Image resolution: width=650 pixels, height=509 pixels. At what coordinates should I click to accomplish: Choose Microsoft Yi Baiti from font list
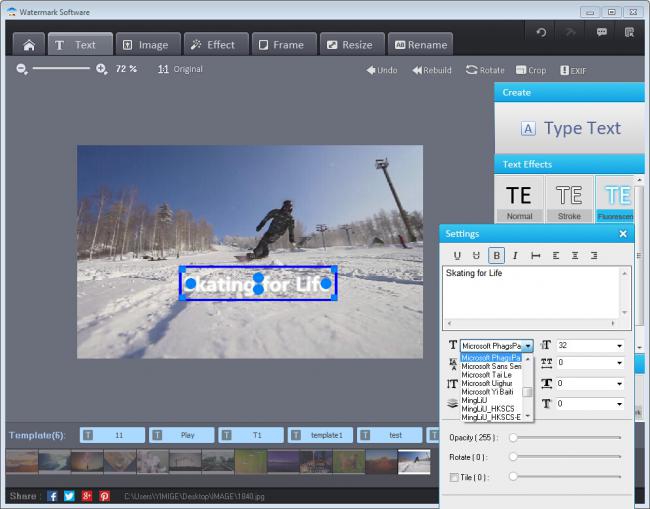[x=491, y=392]
